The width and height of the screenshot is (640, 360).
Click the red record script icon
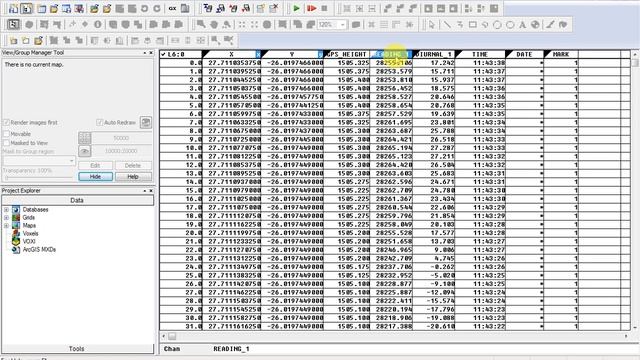coord(311,8)
